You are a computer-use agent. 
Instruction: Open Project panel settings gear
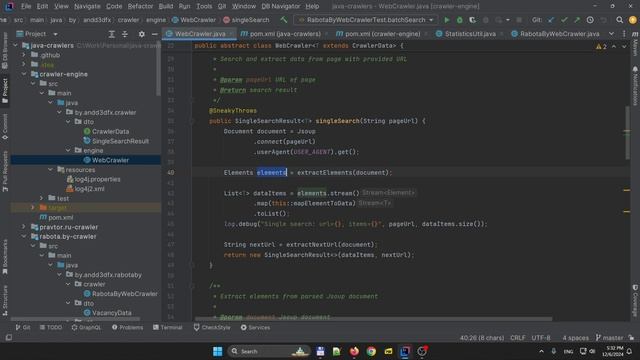pos(141,34)
